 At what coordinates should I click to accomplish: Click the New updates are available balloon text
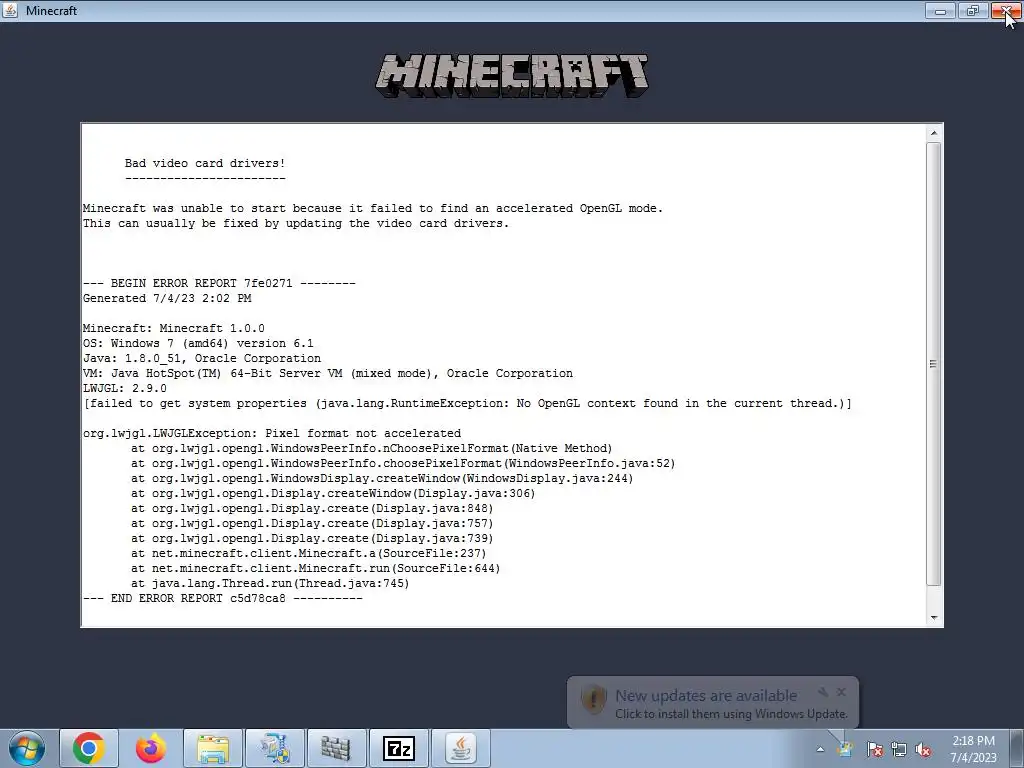coord(706,696)
